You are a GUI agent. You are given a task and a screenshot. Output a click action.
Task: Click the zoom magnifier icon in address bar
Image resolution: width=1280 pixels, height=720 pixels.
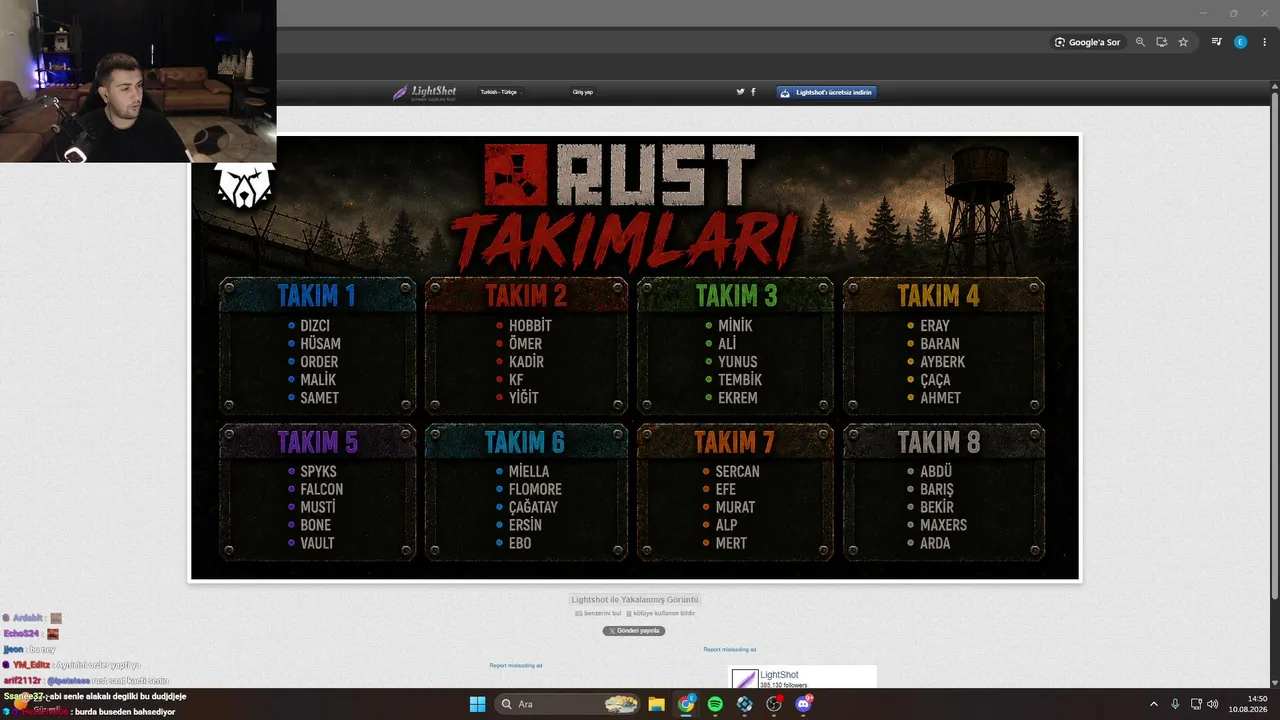coord(1140,42)
